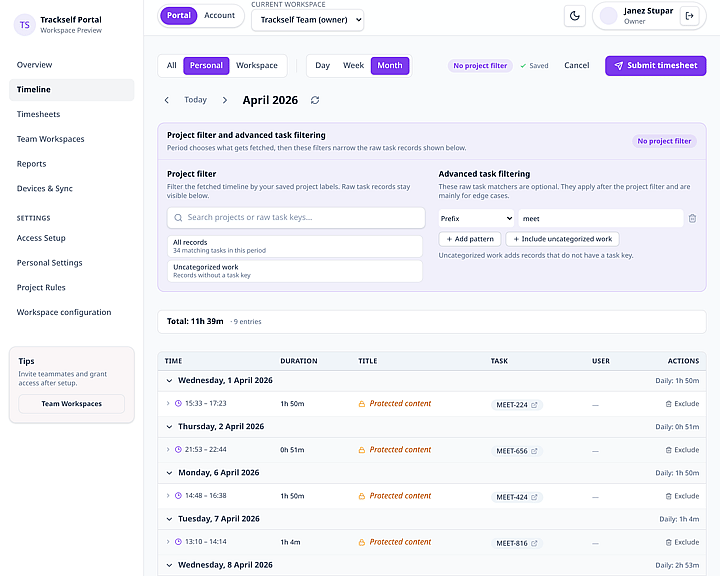The height and width of the screenshot is (576, 720).
Task: Collapse the Wednesday, 1 April 2026 group
Action: click(x=169, y=381)
